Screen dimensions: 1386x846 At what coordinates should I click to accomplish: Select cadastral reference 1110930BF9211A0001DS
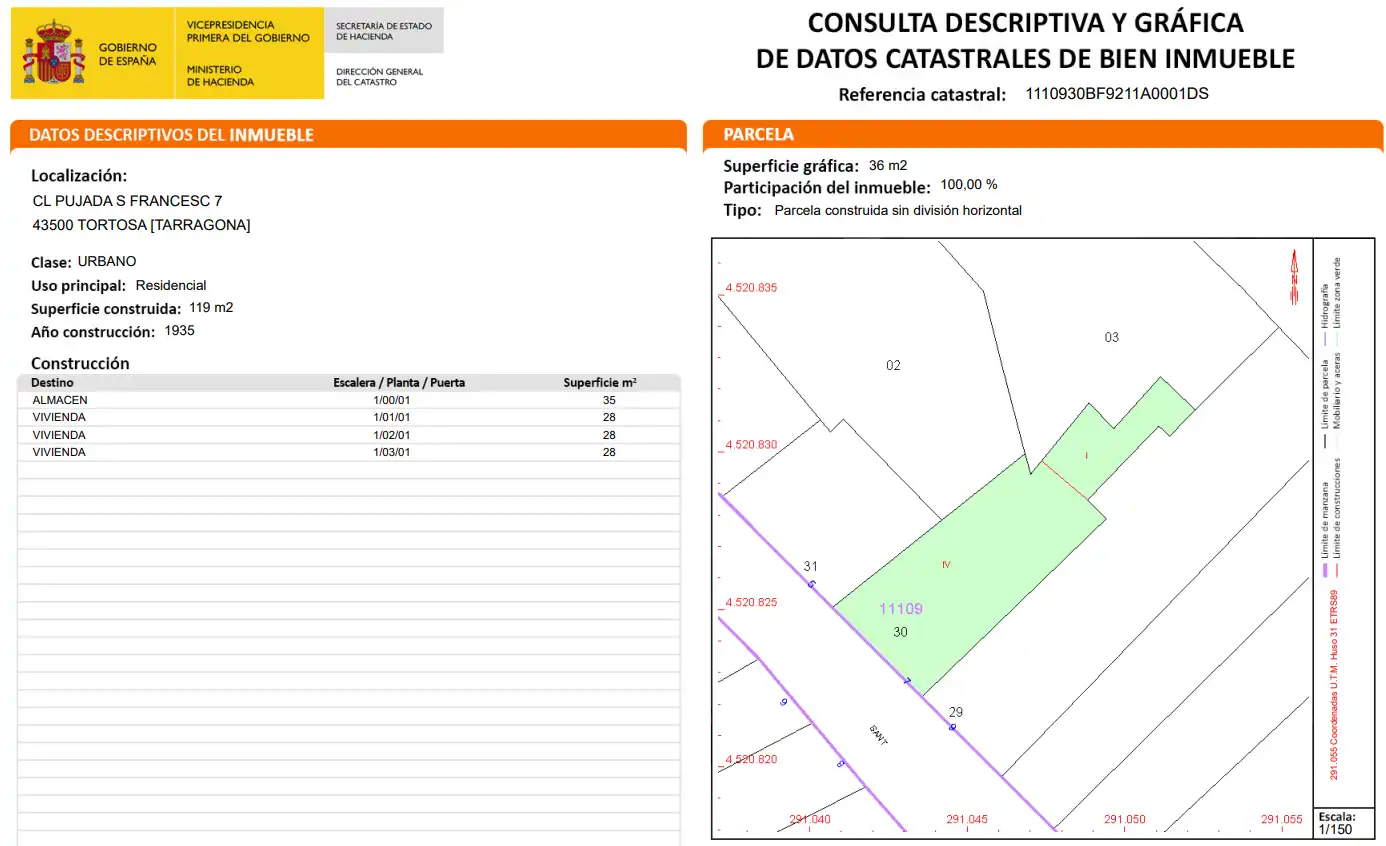(1117, 94)
